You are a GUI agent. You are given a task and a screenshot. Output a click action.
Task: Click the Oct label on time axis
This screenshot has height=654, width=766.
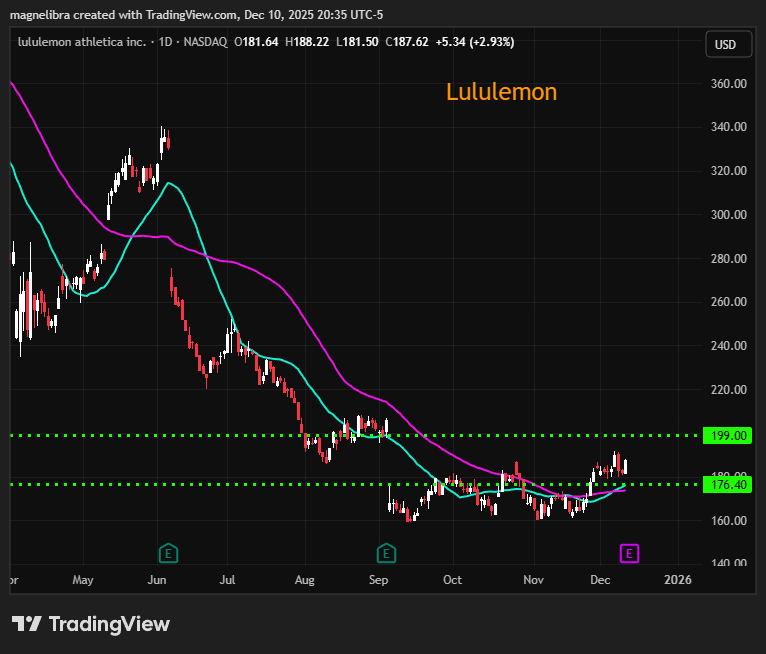(452, 580)
